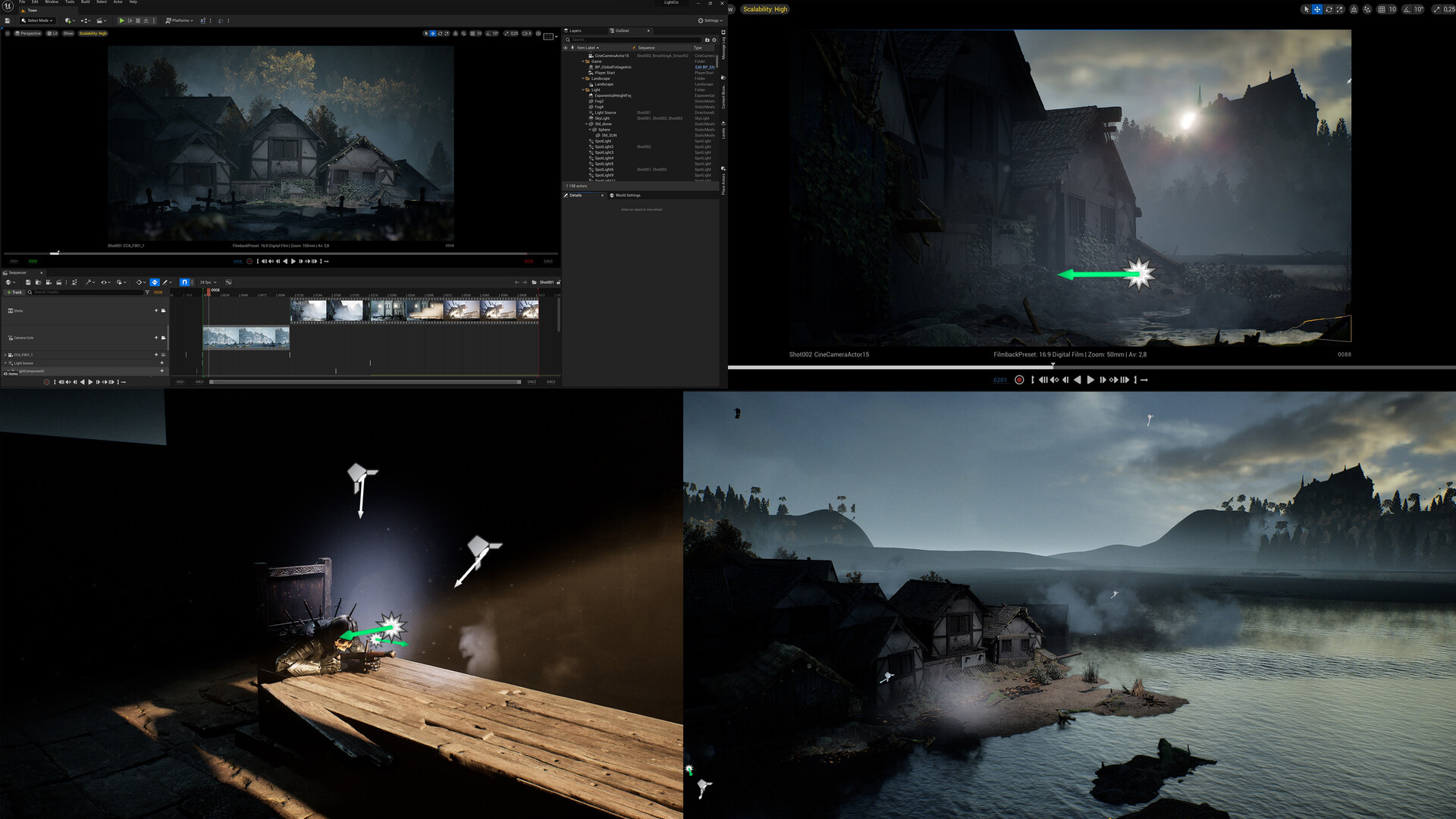Click the scale transform tool in top-right toolbar
The width and height of the screenshot is (1456, 819).
(x=1340, y=9)
